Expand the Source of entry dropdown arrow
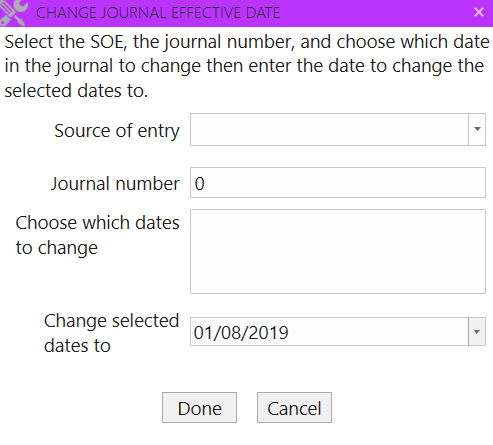This screenshot has width=493, height=445. [x=477, y=129]
